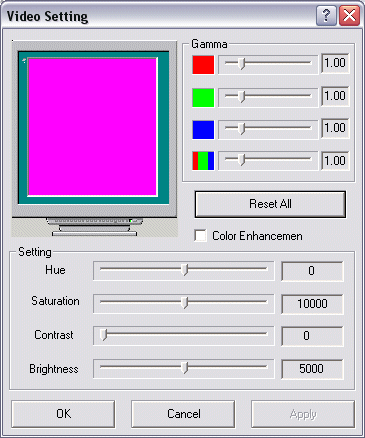Click the green gamma color swatch
This screenshot has height=438, width=365.
click(x=203, y=97)
